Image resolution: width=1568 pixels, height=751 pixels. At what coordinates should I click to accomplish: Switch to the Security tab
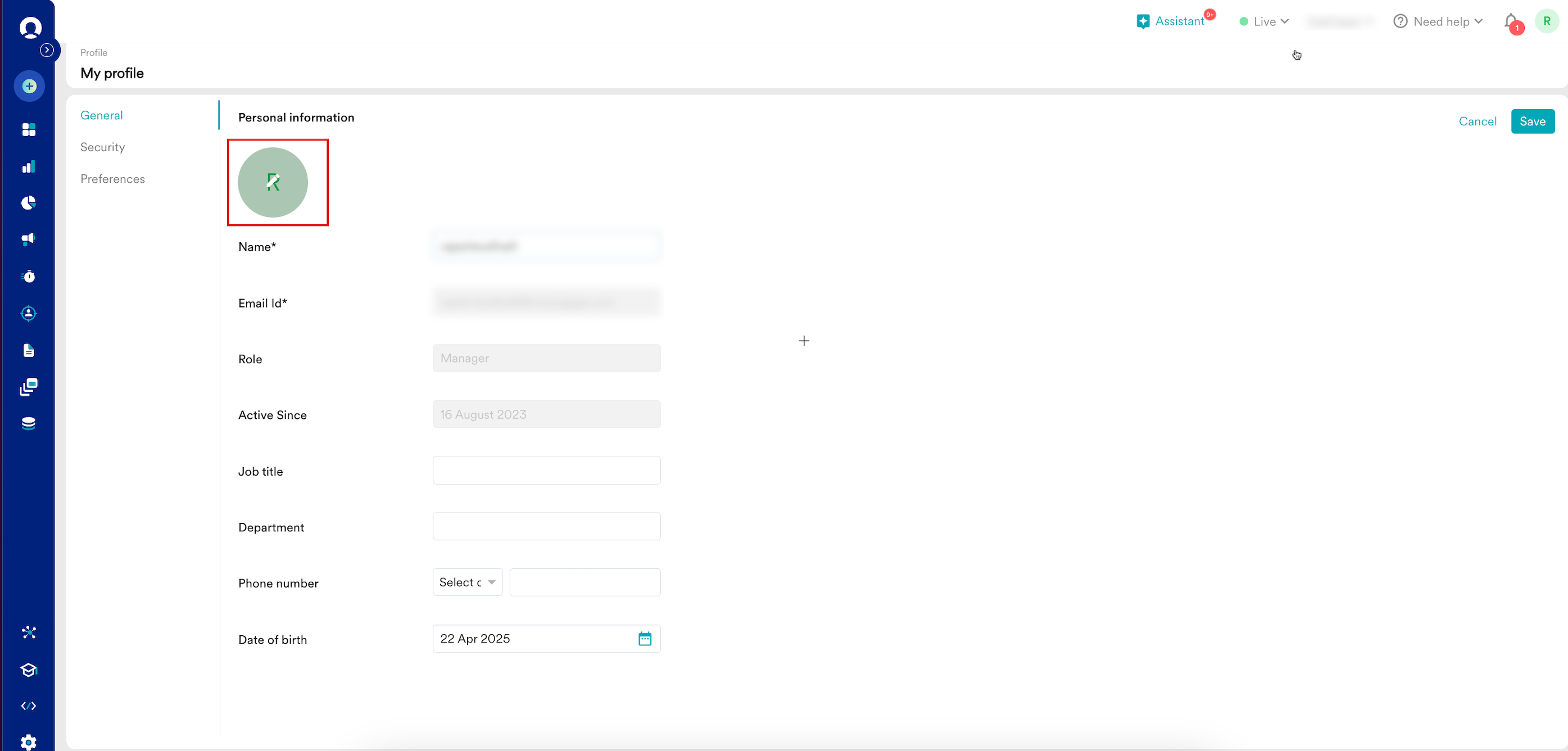[x=102, y=147]
